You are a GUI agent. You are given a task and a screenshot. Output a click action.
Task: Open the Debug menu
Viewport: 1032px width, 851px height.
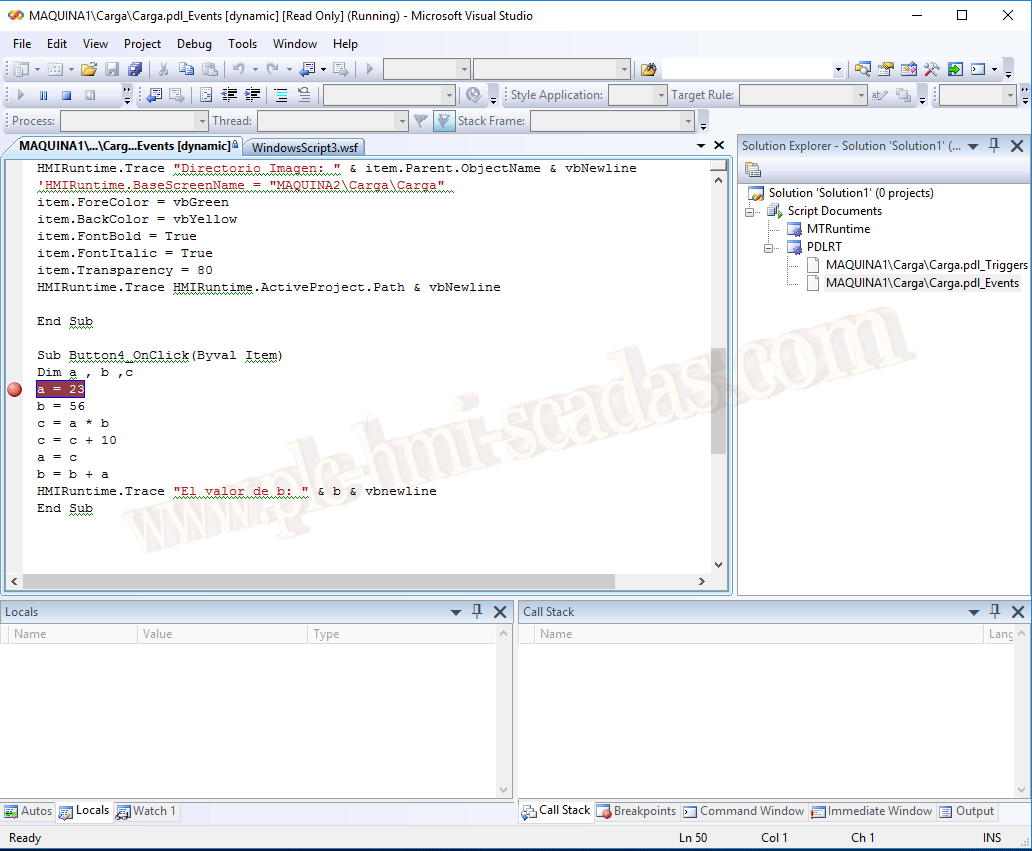pos(194,44)
